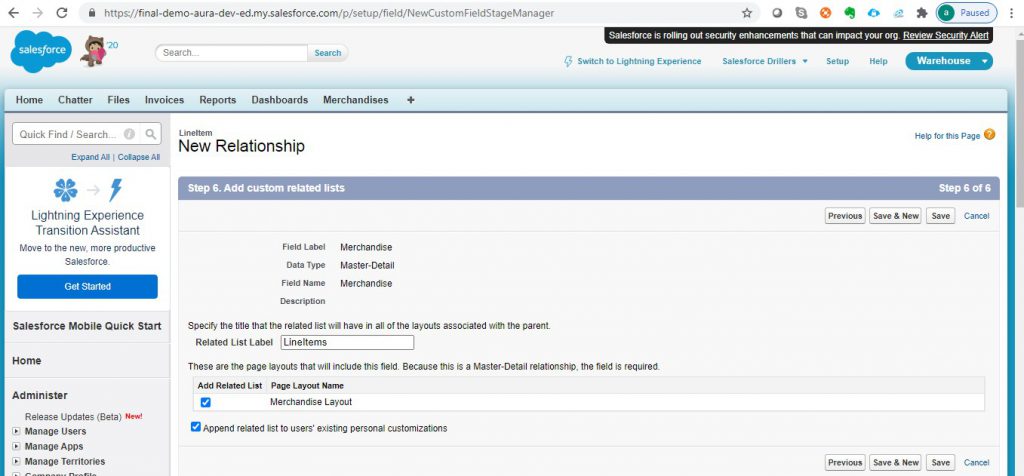The image size is (1024, 476).
Task: Click the Related List Label input field
Action: click(347, 342)
